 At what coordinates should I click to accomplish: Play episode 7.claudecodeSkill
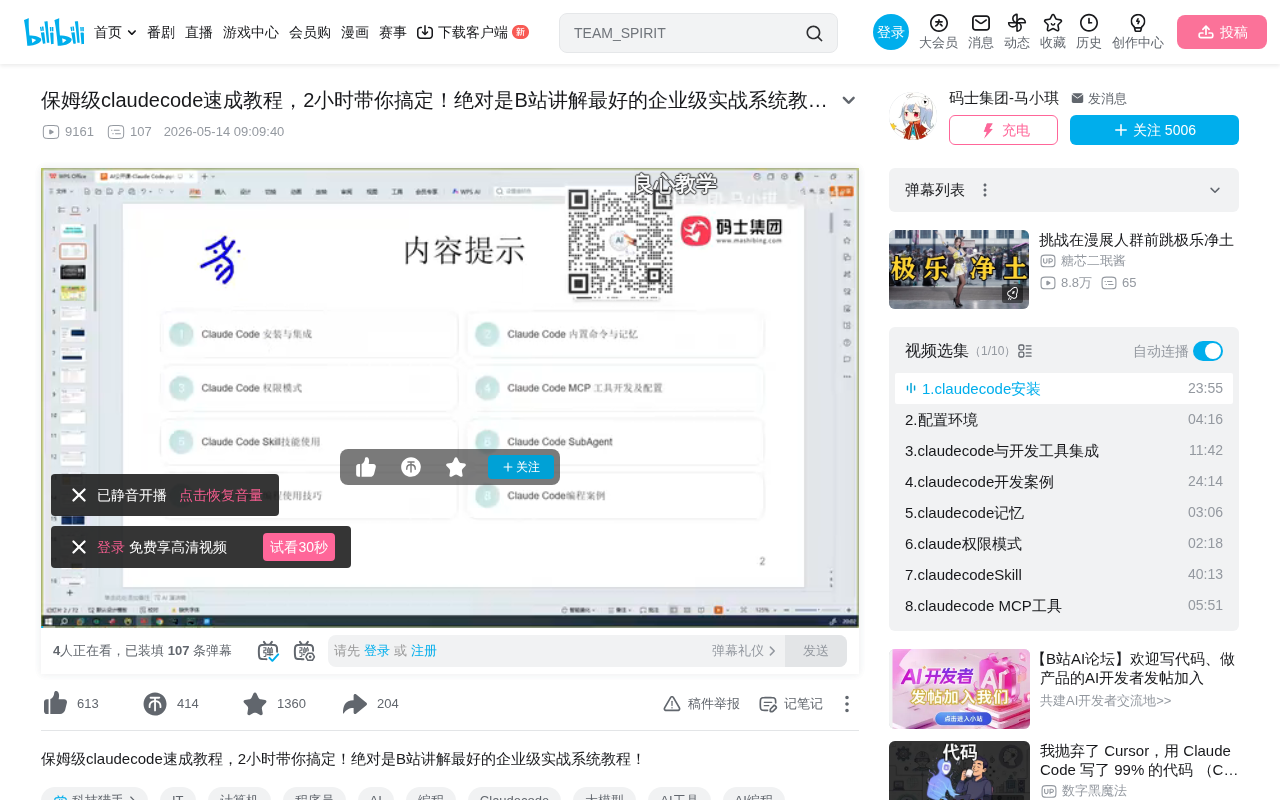tap(1064, 575)
